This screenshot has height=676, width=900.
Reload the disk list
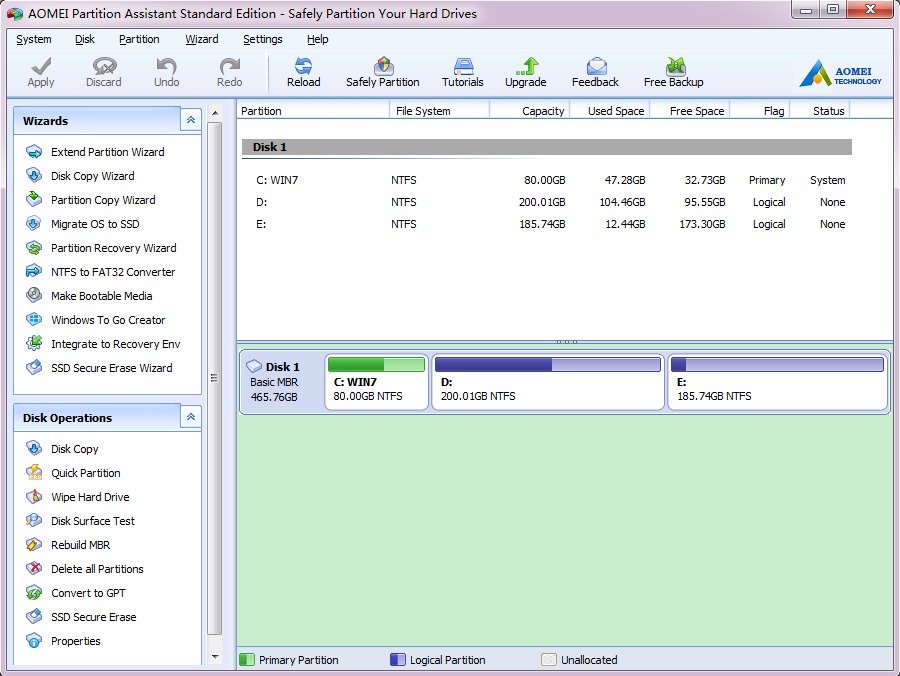(x=304, y=72)
